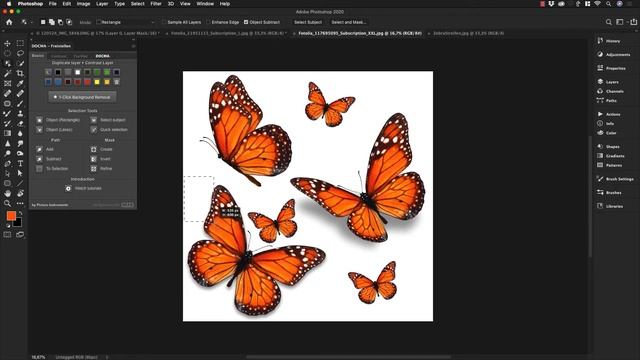Open the History panel
640x360 pixels.
(609, 41)
